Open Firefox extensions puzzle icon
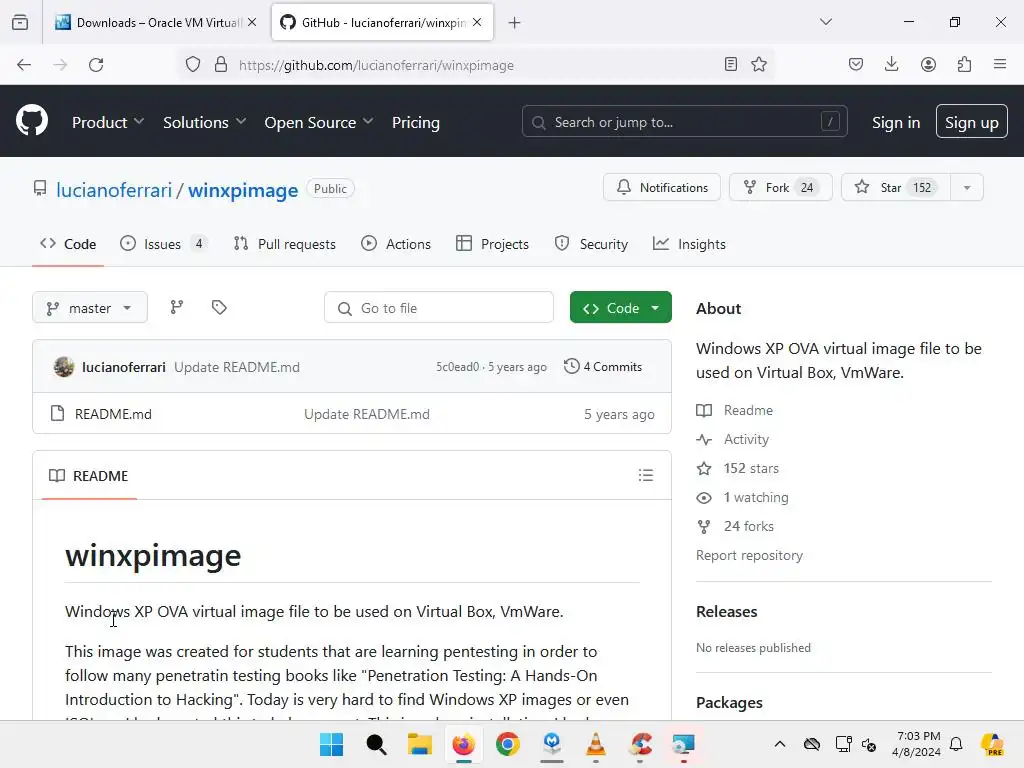The height and width of the screenshot is (768, 1024). coord(964,65)
